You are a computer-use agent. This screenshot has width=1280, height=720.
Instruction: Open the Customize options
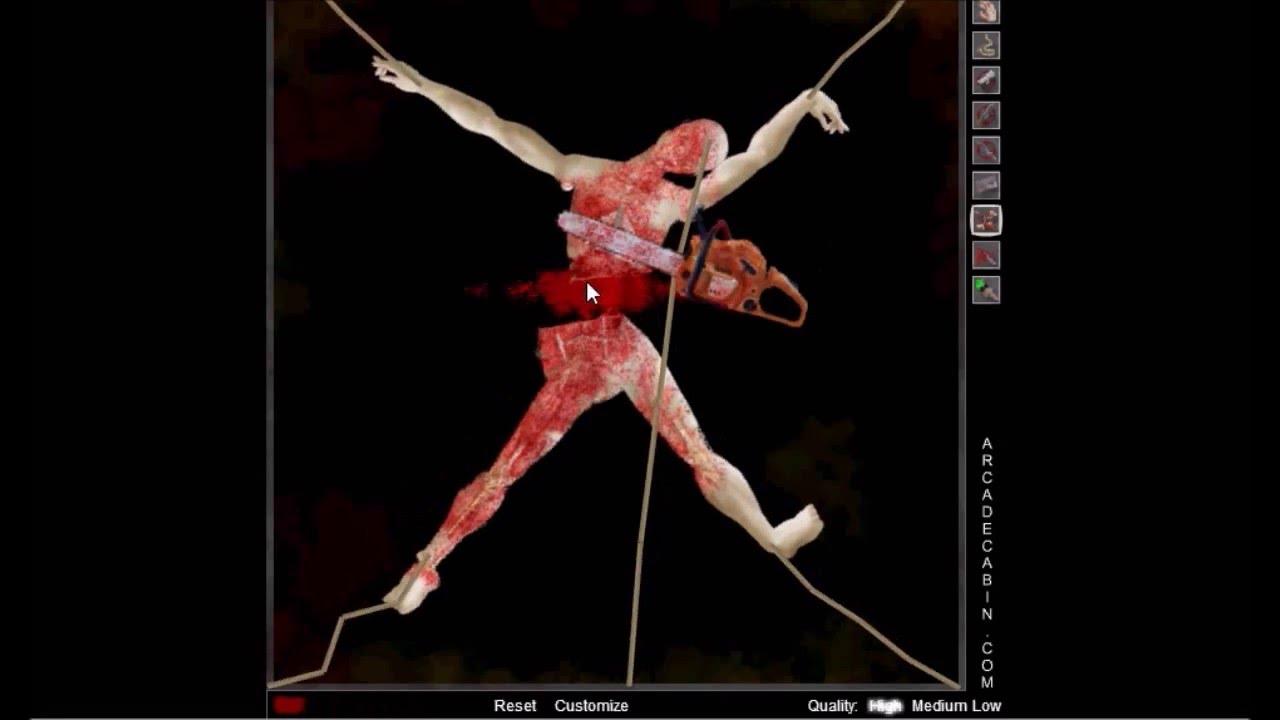591,706
